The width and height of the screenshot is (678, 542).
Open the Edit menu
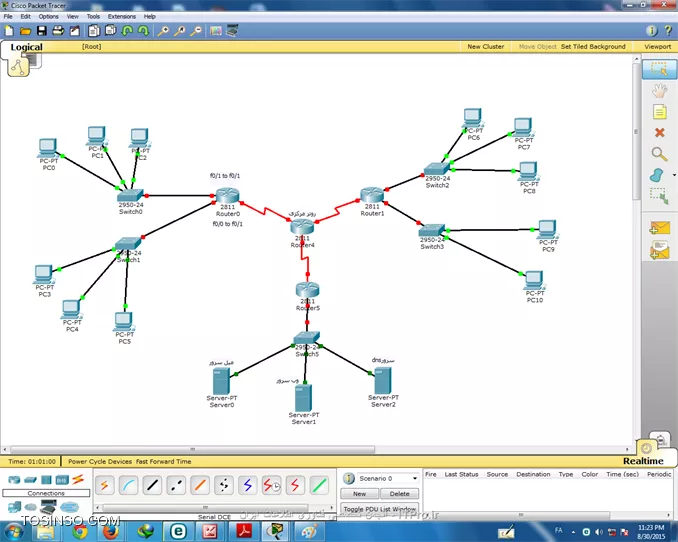coord(26,16)
